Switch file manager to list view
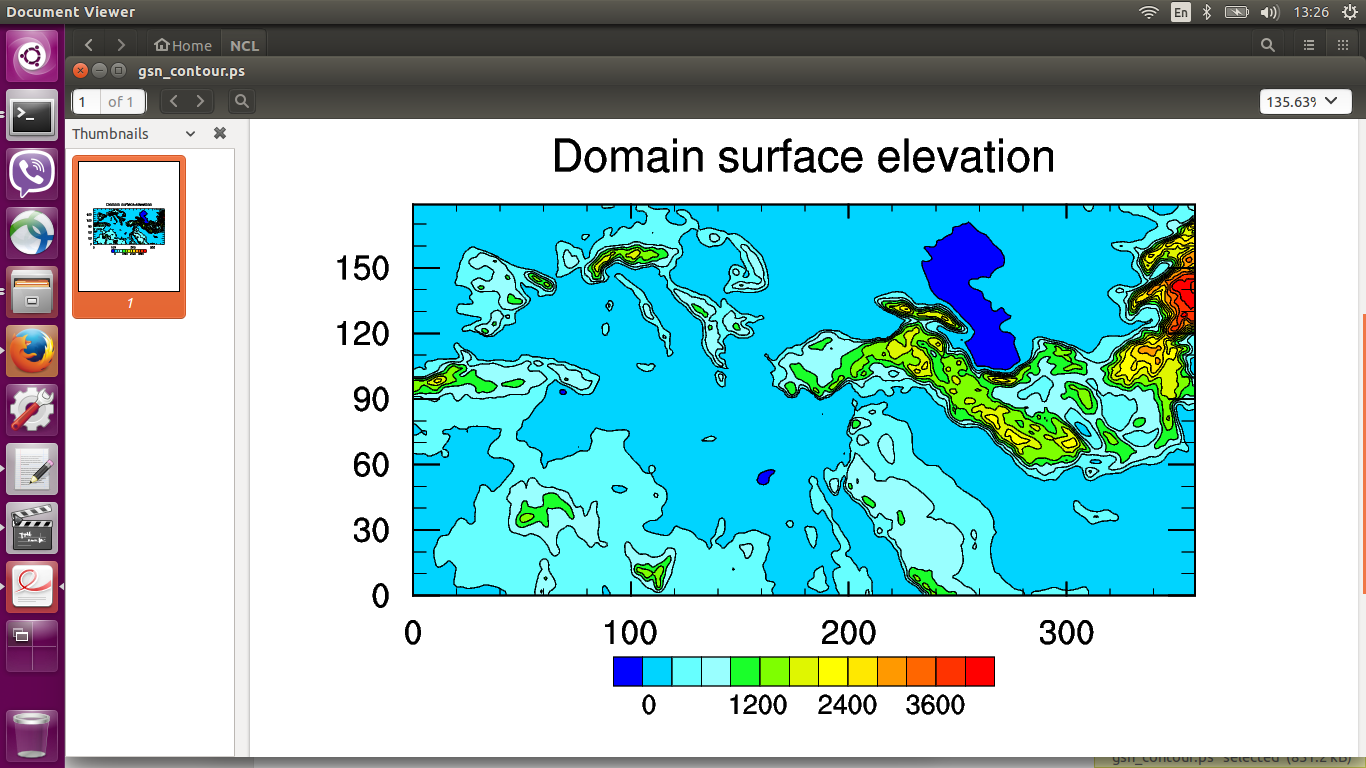The image size is (1366, 768). pyautogui.click(x=1309, y=45)
